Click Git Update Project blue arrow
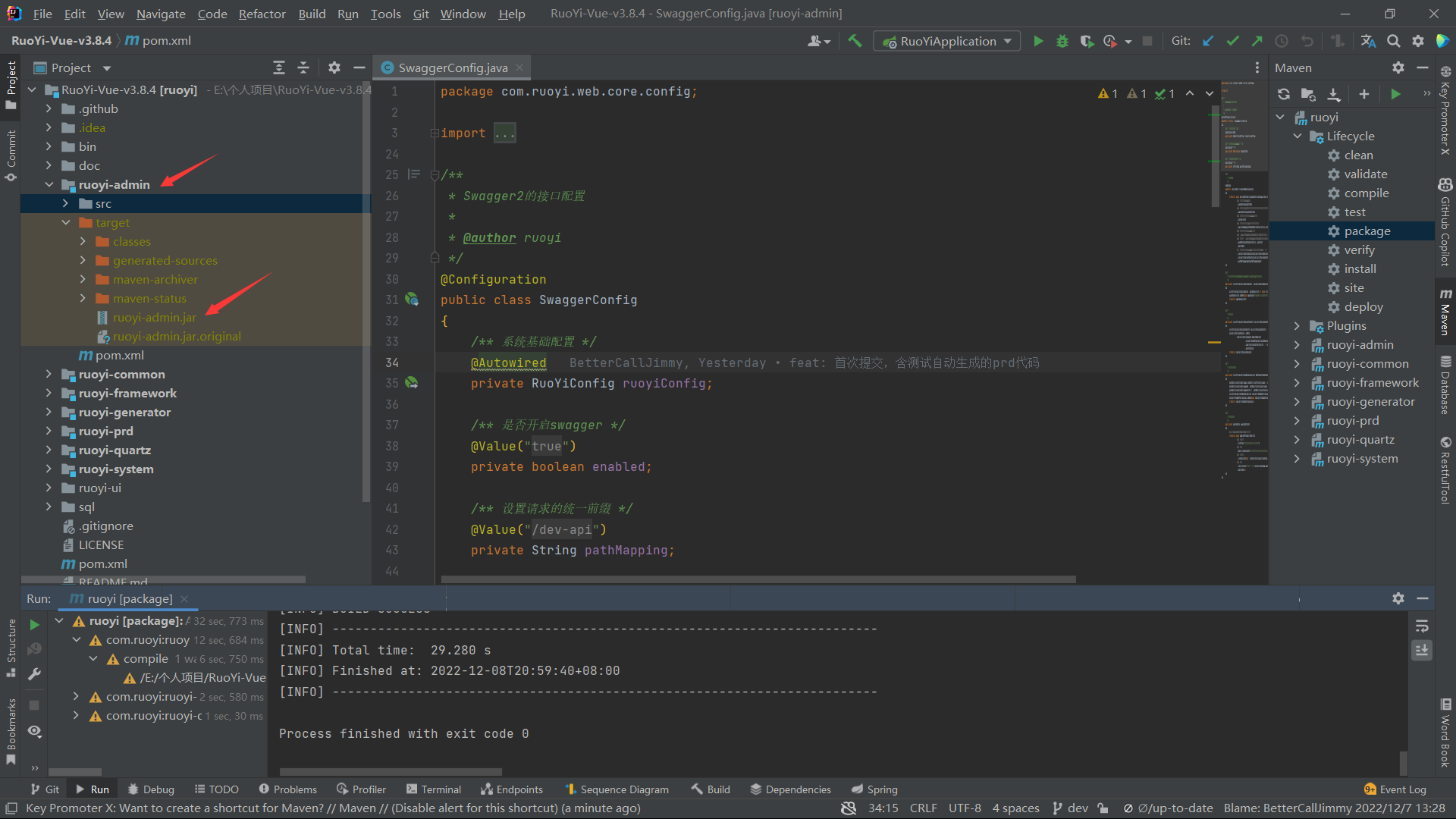This screenshot has width=1456, height=819. [1209, 41]
